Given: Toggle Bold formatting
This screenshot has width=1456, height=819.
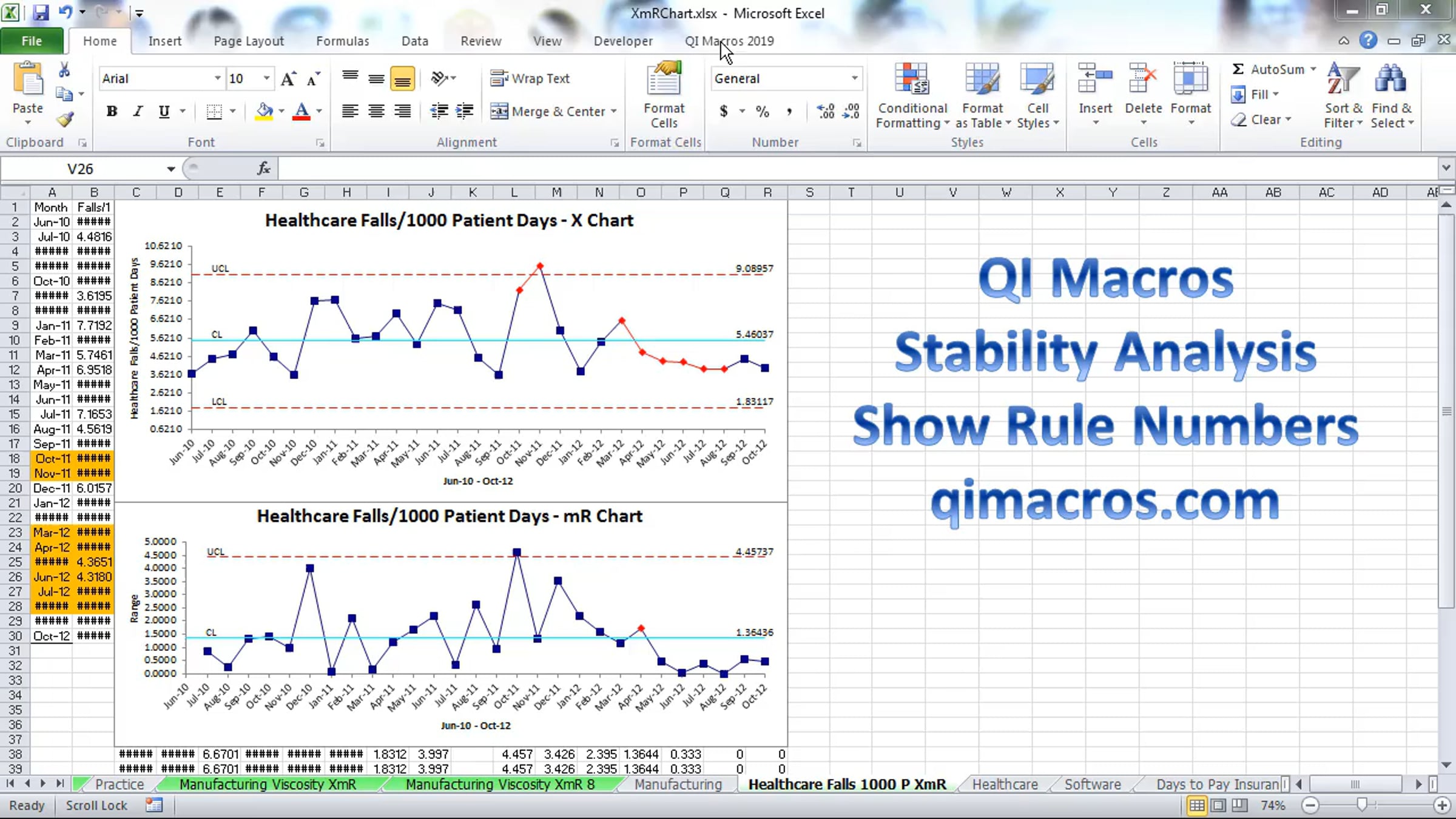Looking at the screenshot, I should [x=112, y=112].
